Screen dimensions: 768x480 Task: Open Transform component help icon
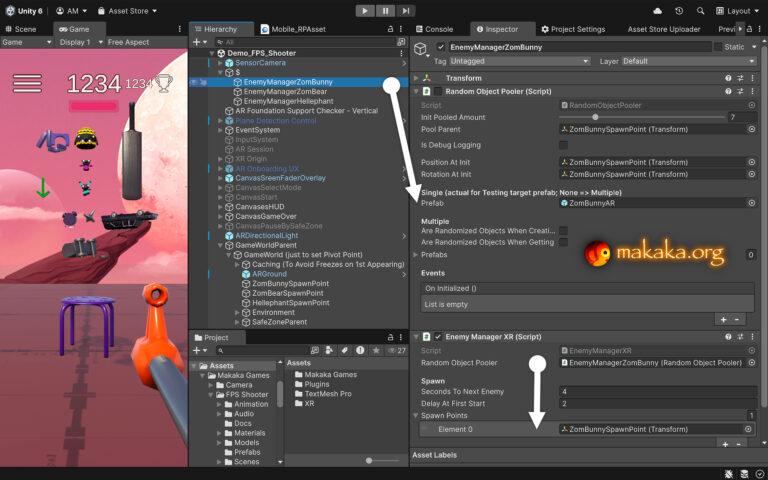tap(728, 78)
